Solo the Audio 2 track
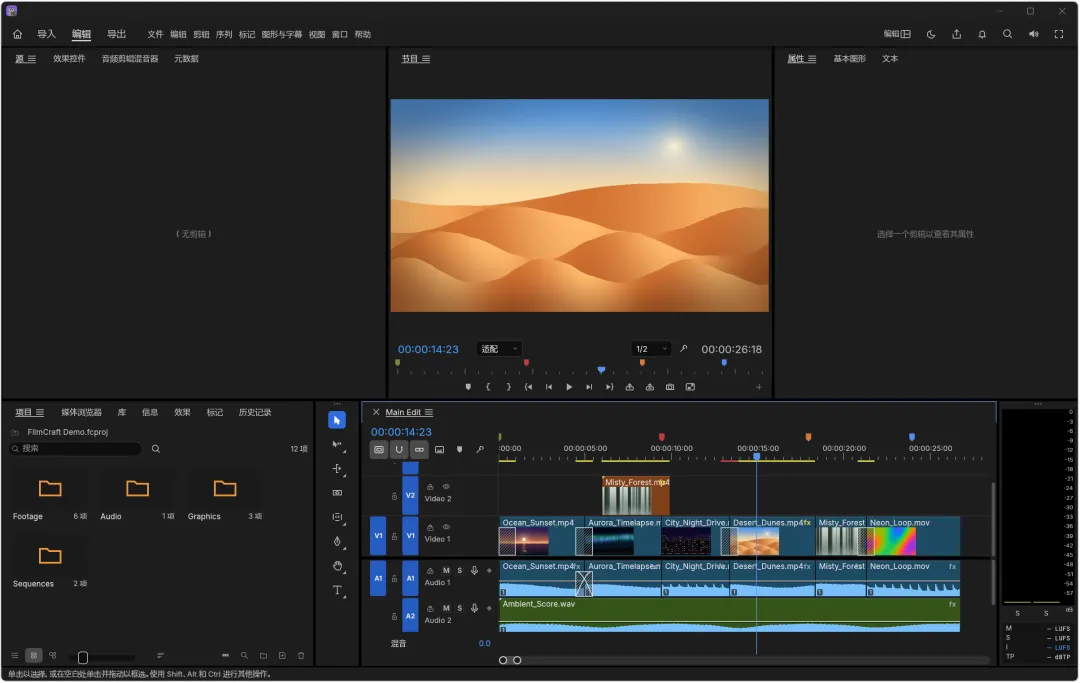The height and width of the screenshot is (683, 1080). click(x=459, y=609)
